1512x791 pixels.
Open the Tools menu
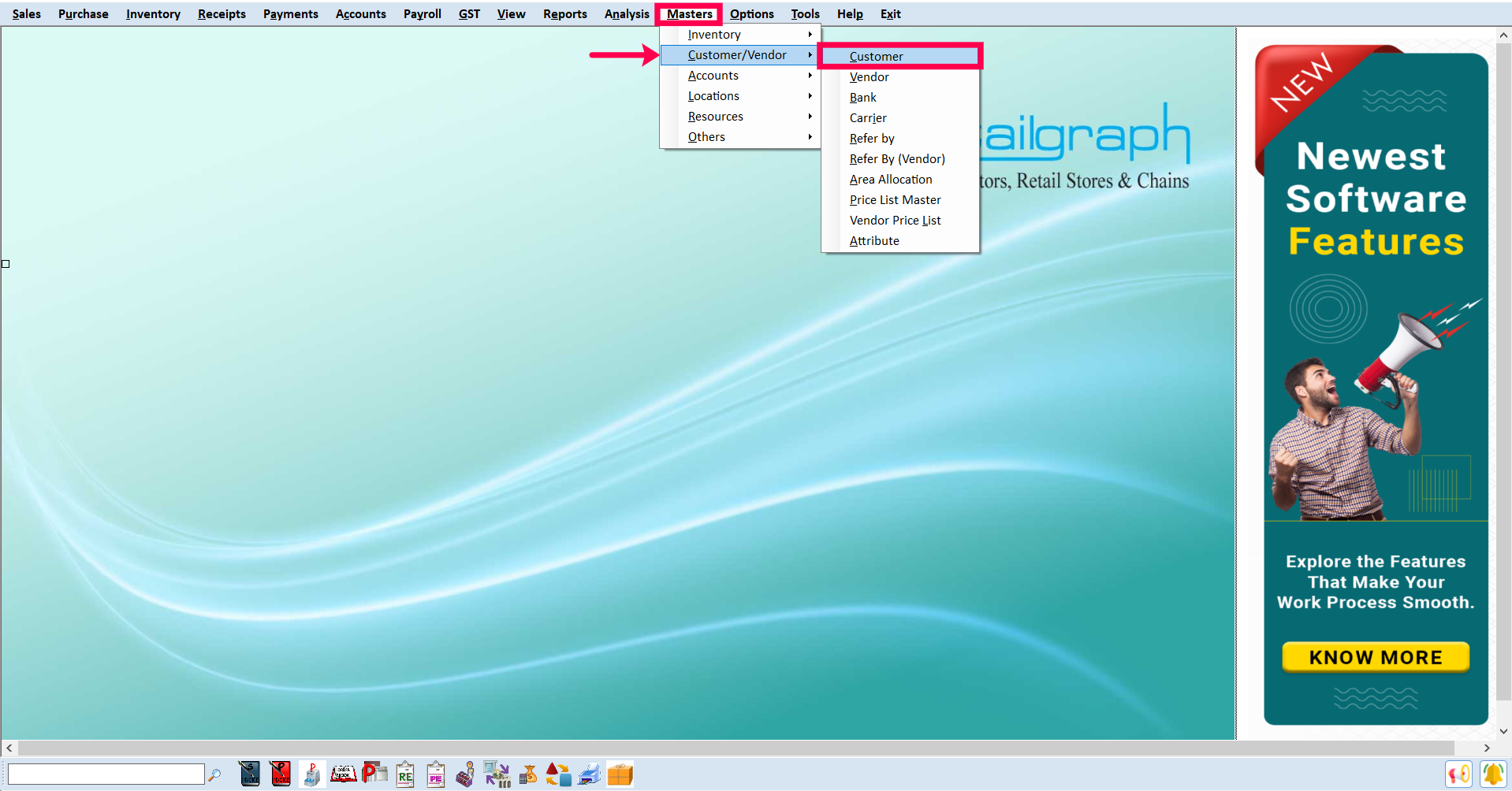pyautogui.click(x=805, y=14)
